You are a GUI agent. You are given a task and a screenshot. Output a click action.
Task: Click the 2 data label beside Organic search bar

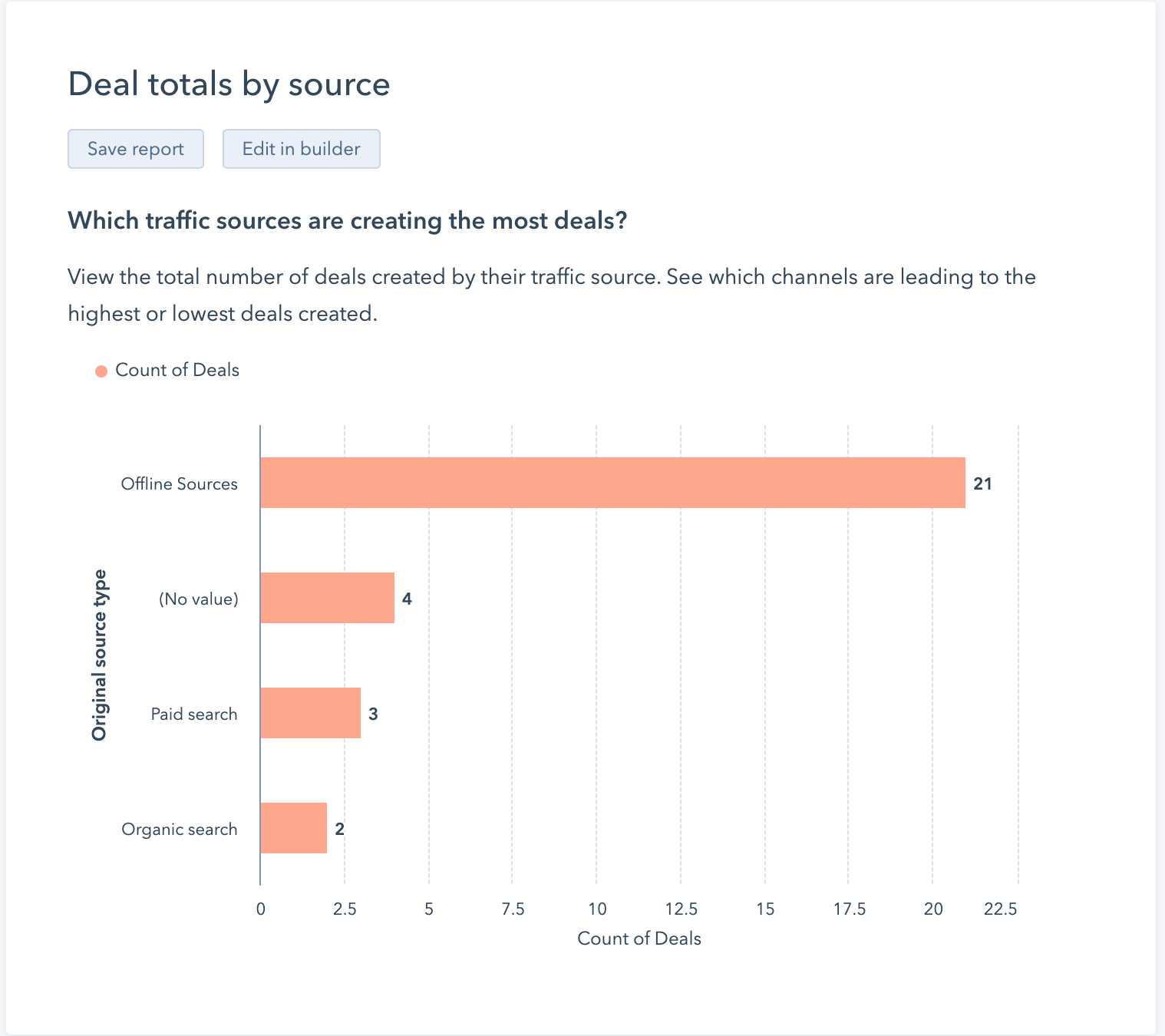[339, 830]
